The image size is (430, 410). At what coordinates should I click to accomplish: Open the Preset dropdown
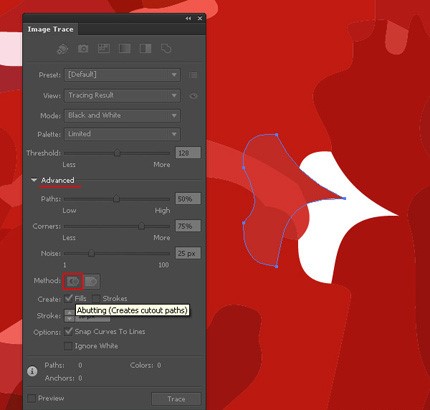coord(122,75)
